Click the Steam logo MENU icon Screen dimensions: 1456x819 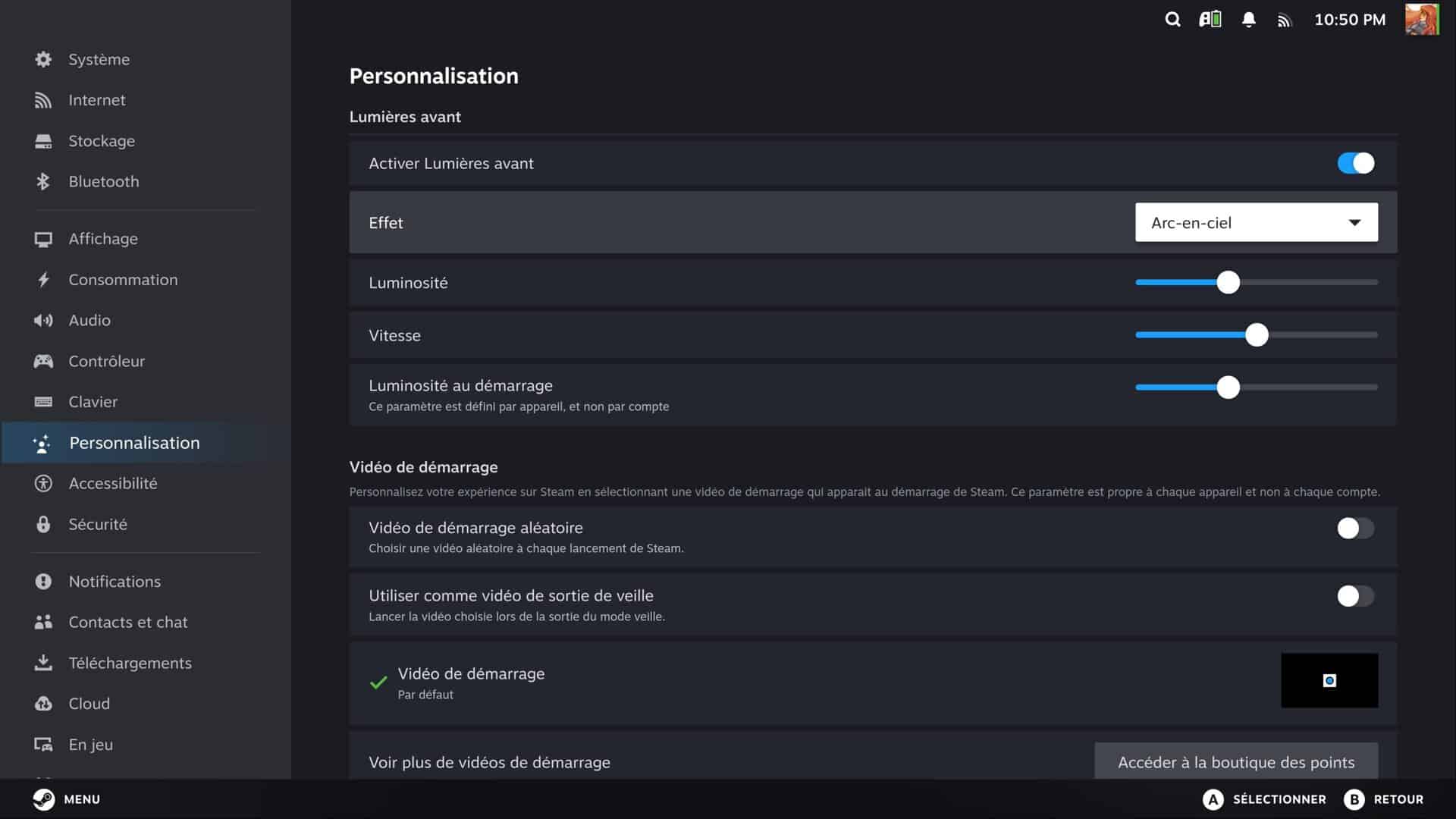44,799
